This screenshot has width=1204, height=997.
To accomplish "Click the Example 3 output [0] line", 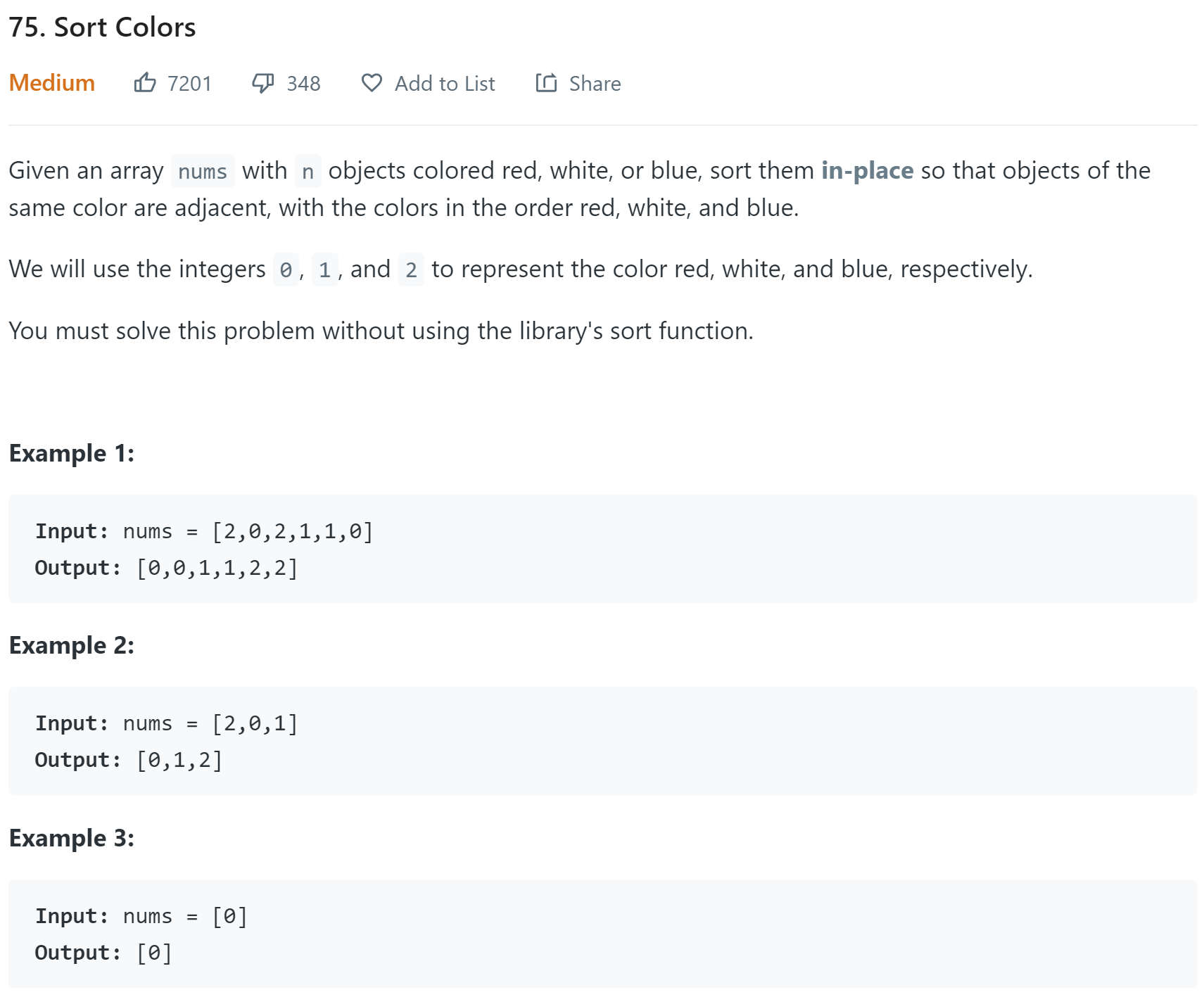I will pos(154,953).
